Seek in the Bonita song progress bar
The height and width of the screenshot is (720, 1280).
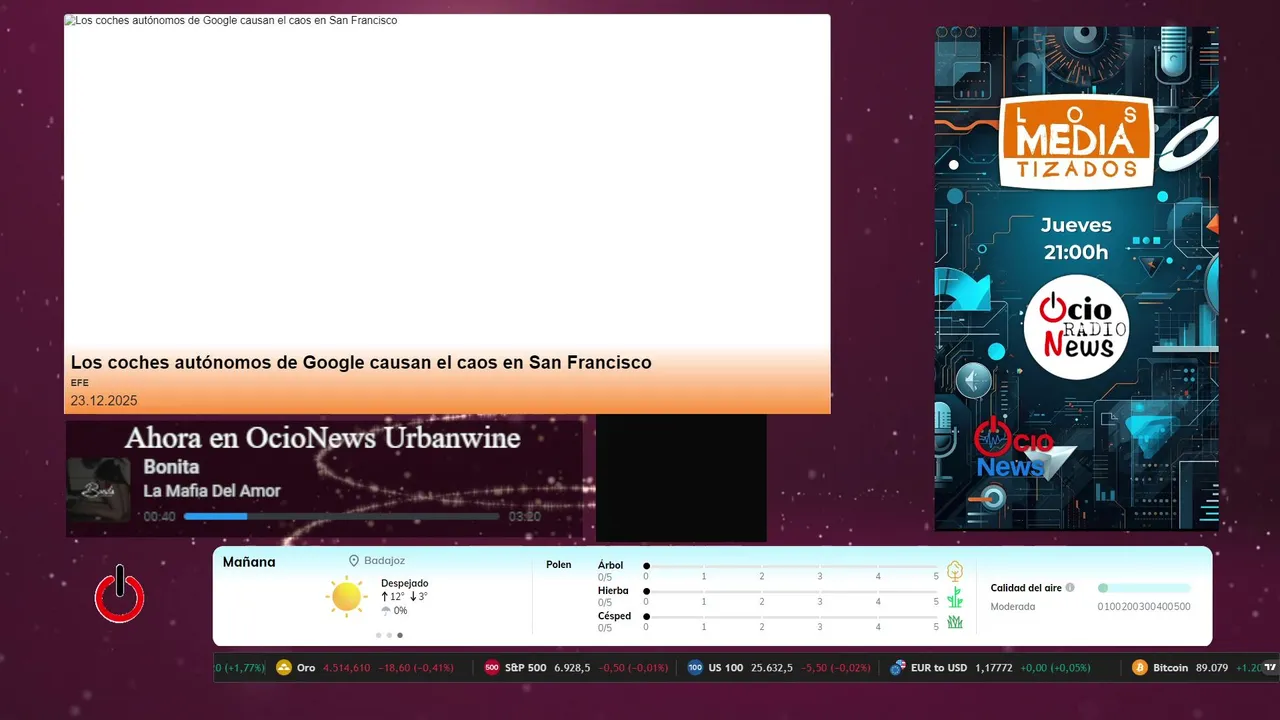[341, 517]
